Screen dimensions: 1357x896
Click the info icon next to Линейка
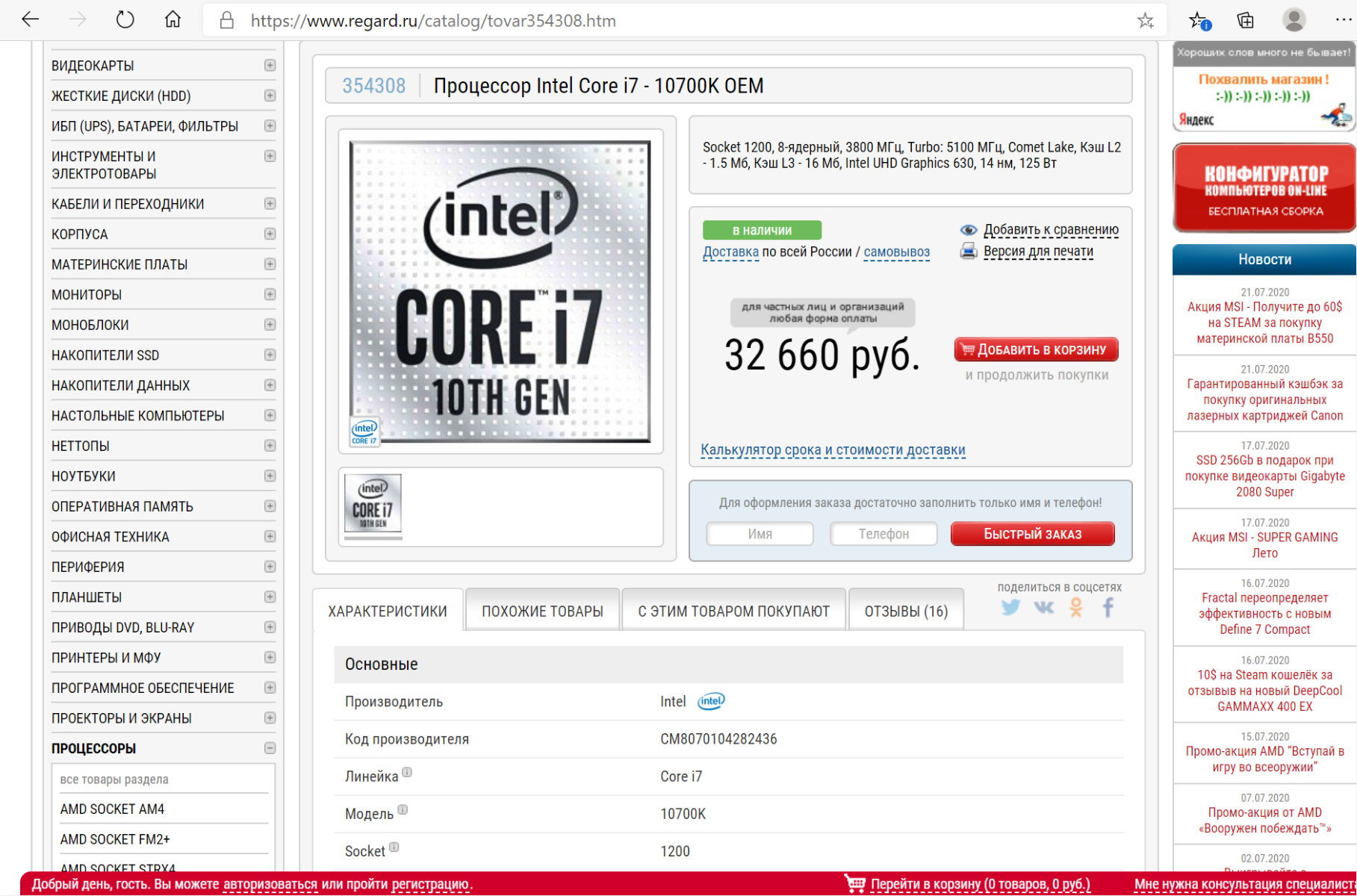pos(407,772)
